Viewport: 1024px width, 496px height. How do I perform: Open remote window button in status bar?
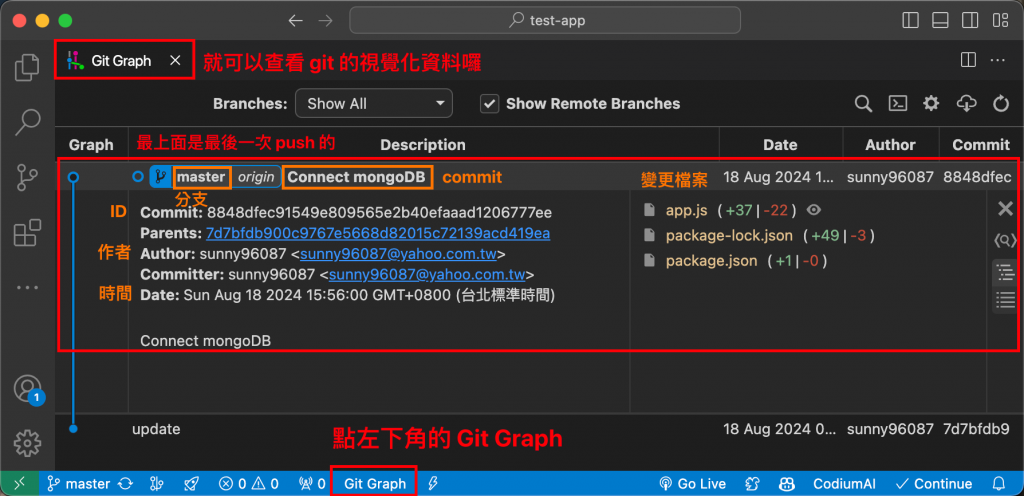point(20,484)
